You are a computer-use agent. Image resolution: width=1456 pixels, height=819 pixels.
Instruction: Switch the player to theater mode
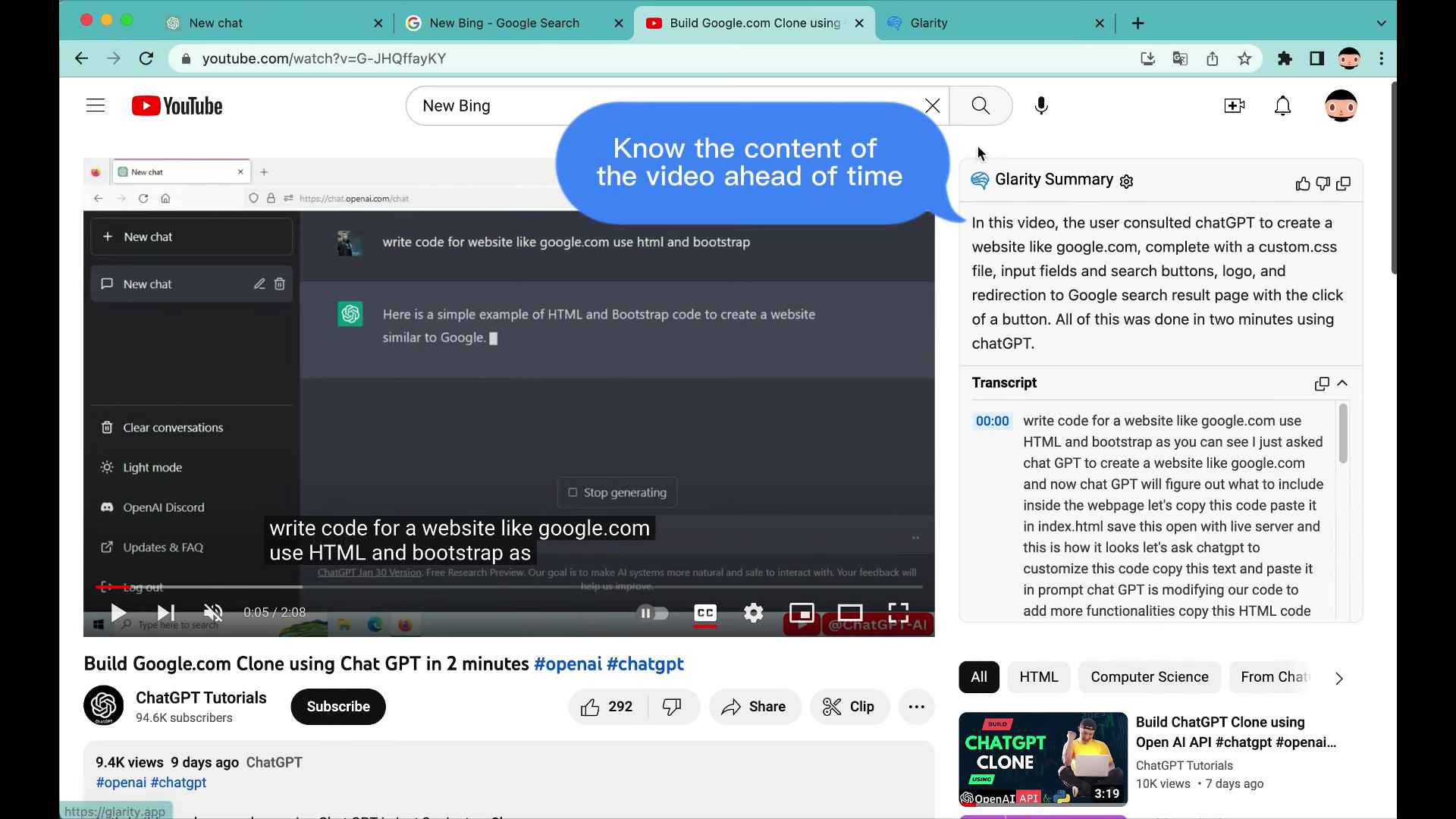coord(851,613)
